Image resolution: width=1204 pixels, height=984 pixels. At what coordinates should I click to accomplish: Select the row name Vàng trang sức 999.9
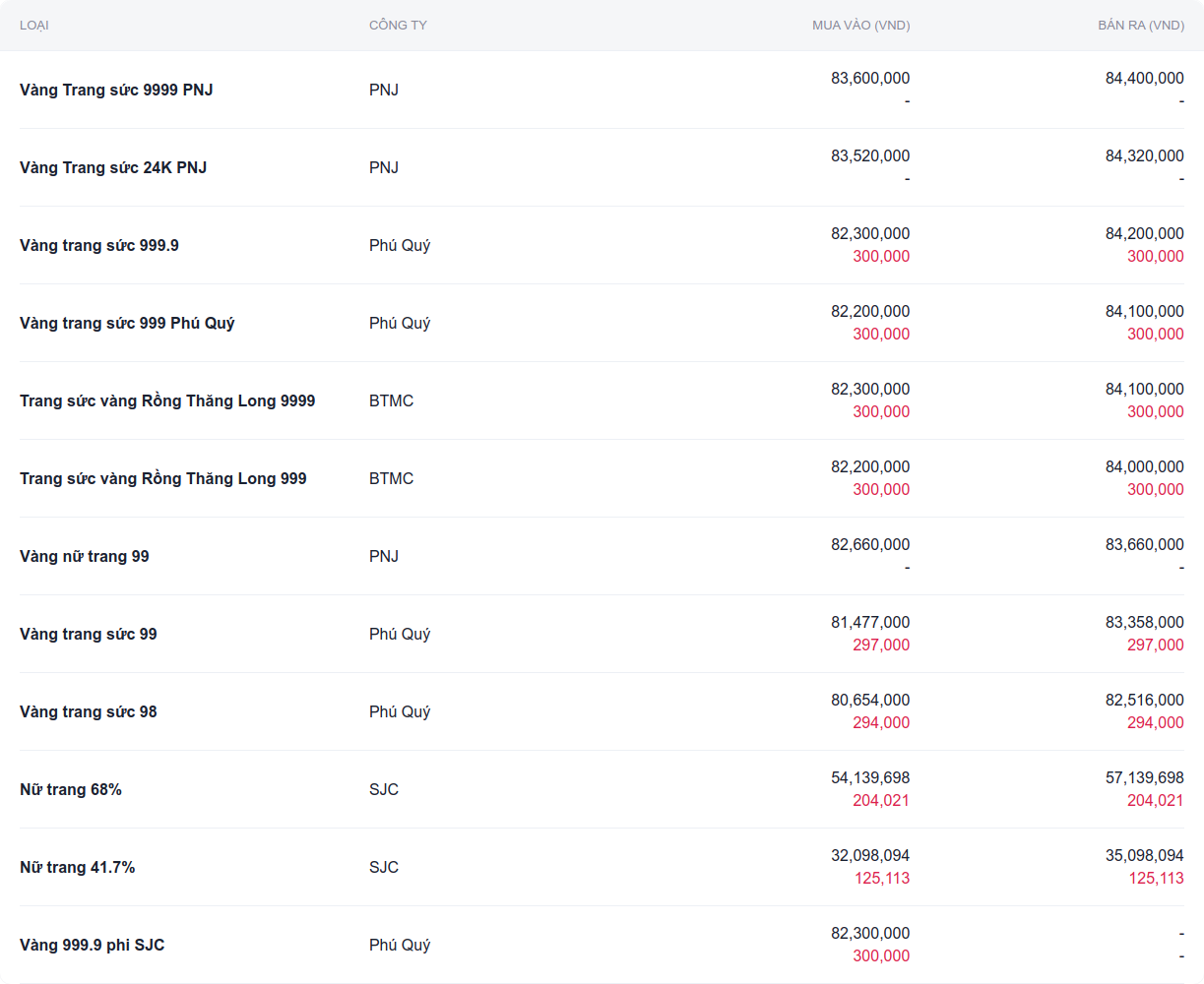[x=99, y=245]
